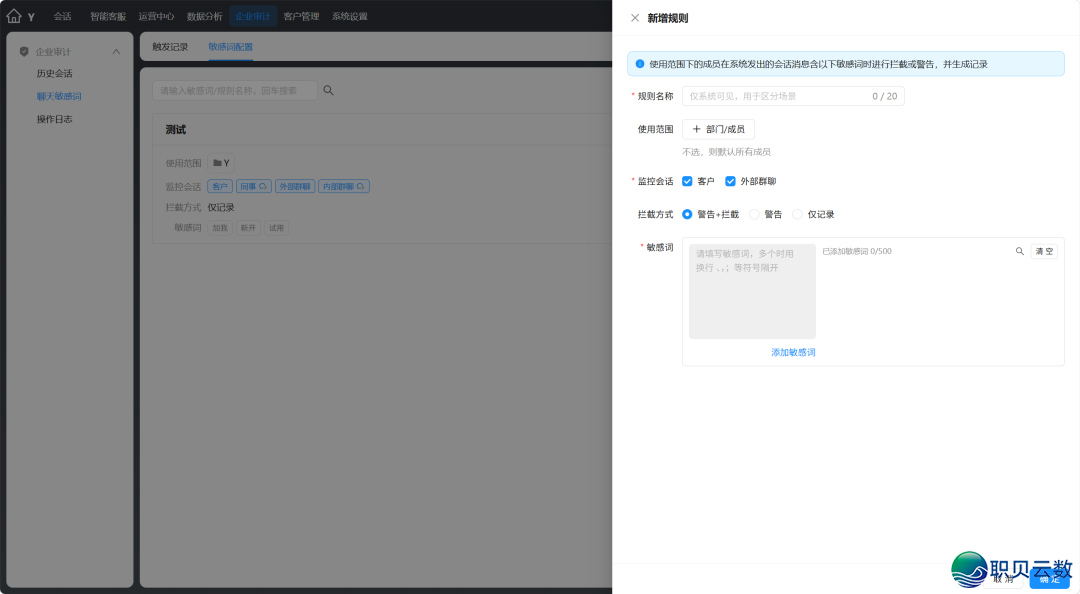The height and width of the screenshot is (594, 1080).
Task: Click the 新开 sensitive word tag
Action: coord(248,228)
